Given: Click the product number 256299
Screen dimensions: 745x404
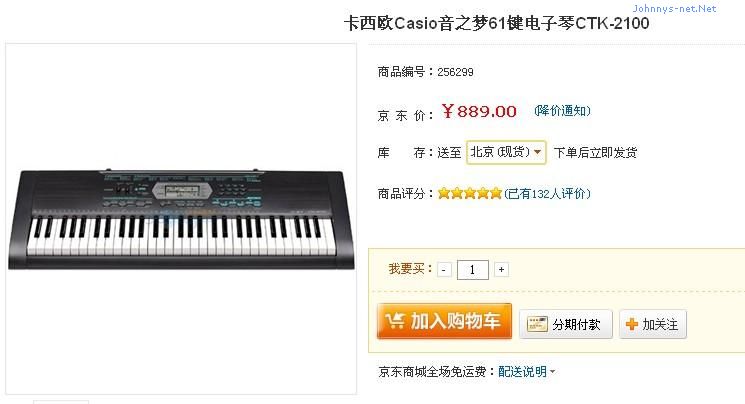Looking at the screenshot, I should click(456, 72).
